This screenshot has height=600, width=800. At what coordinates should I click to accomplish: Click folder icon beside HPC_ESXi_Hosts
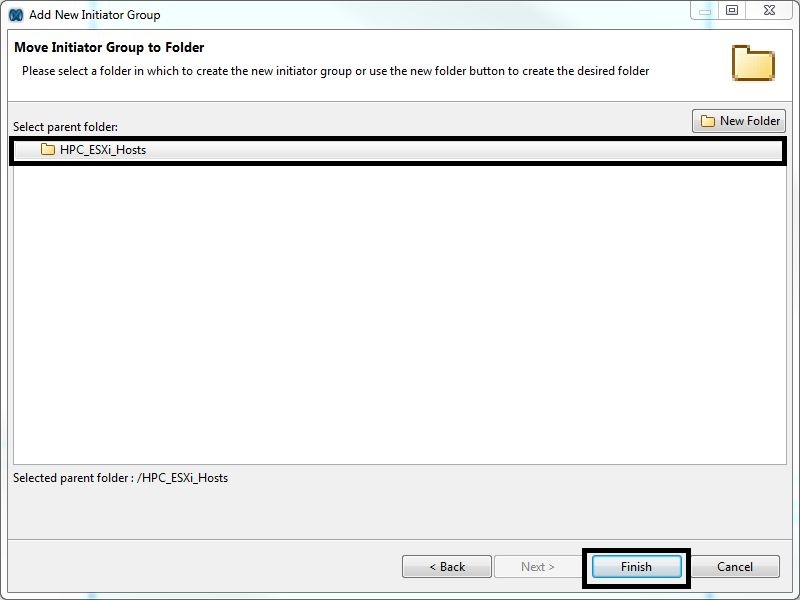48,150
